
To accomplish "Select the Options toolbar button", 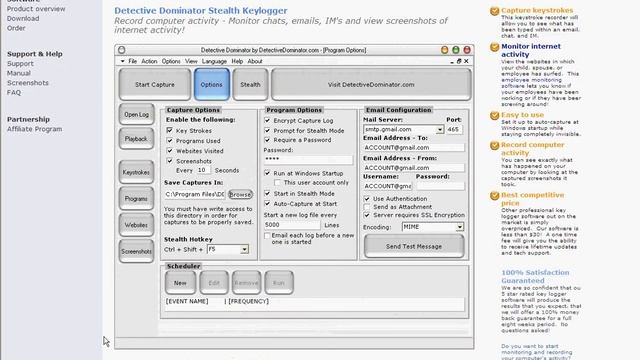I will point(211,84).
